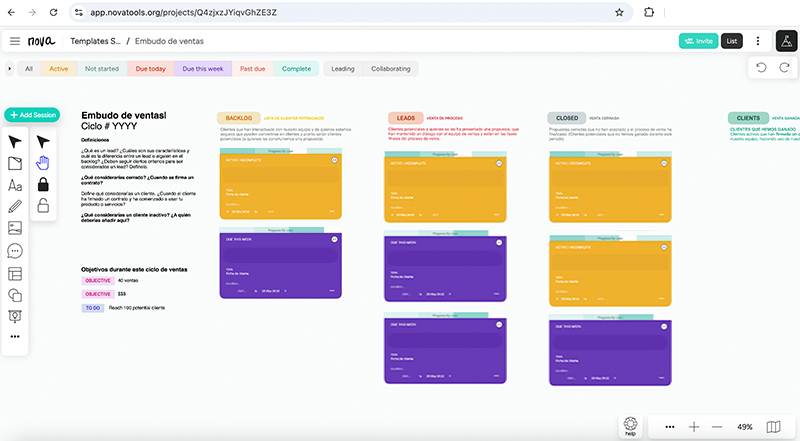Expand more tools in left sidebar
The image size is (800, 441).
(x=15, y=337)
